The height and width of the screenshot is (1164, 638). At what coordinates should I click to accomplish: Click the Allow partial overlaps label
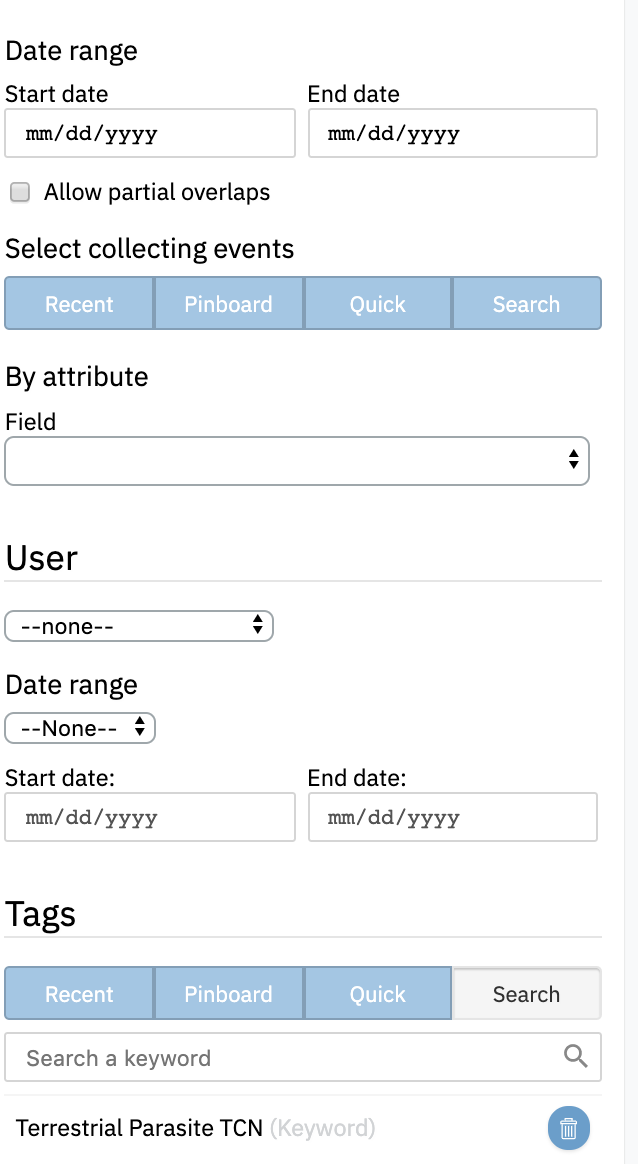(157, 192)
